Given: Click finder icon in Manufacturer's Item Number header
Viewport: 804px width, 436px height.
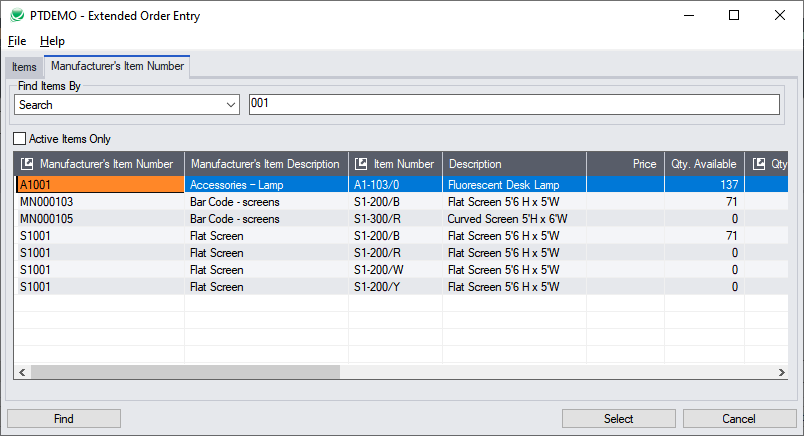Looking at the screenshot, I should coord(27,164).
